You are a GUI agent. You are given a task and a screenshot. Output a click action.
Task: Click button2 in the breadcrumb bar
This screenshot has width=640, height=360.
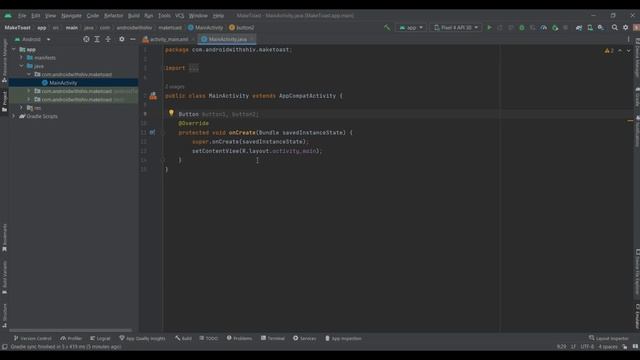tap(242, 28)
